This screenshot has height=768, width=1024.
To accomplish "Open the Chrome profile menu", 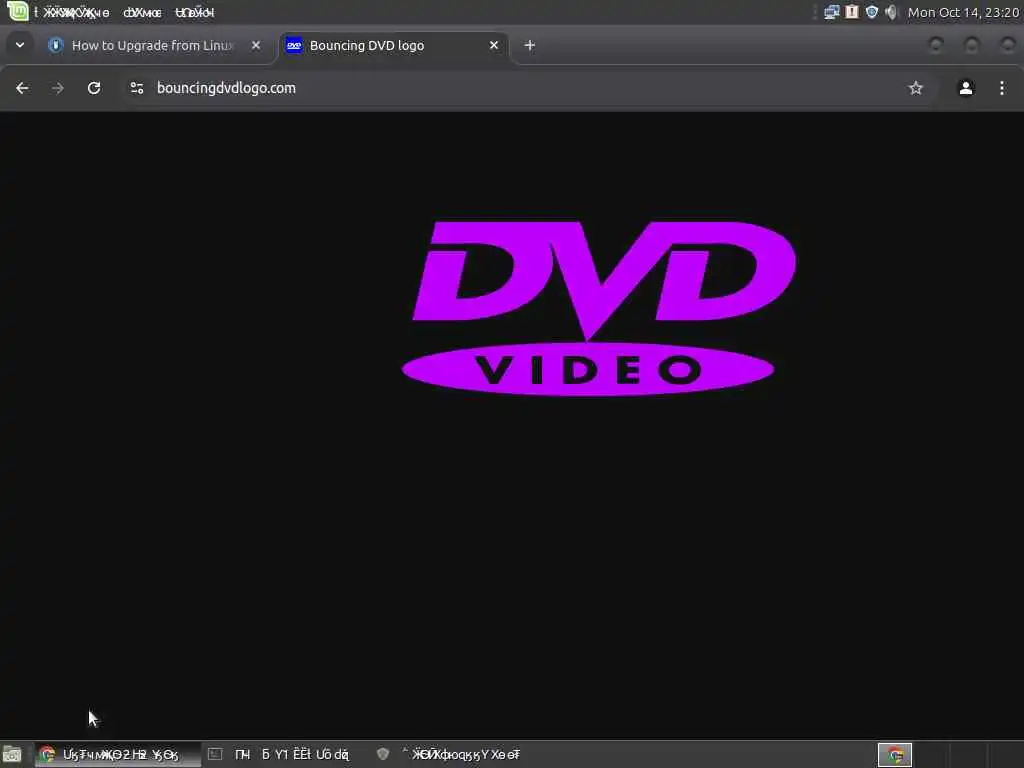I will pos(966,88).
